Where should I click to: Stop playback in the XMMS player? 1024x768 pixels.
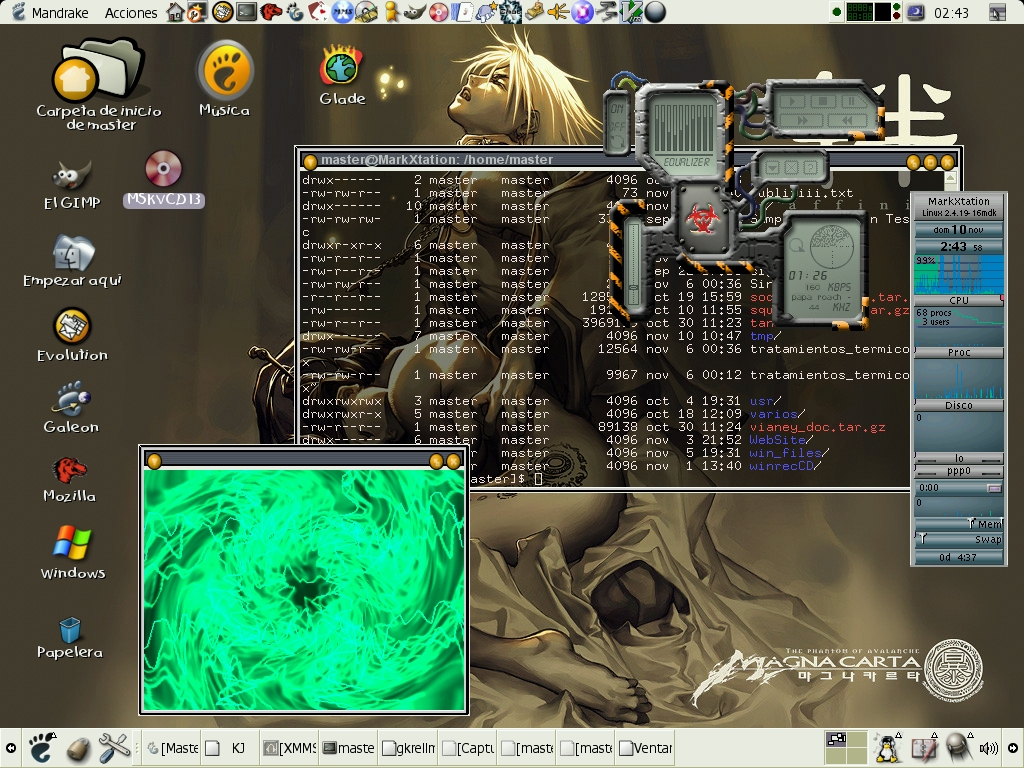click(822, 101)
